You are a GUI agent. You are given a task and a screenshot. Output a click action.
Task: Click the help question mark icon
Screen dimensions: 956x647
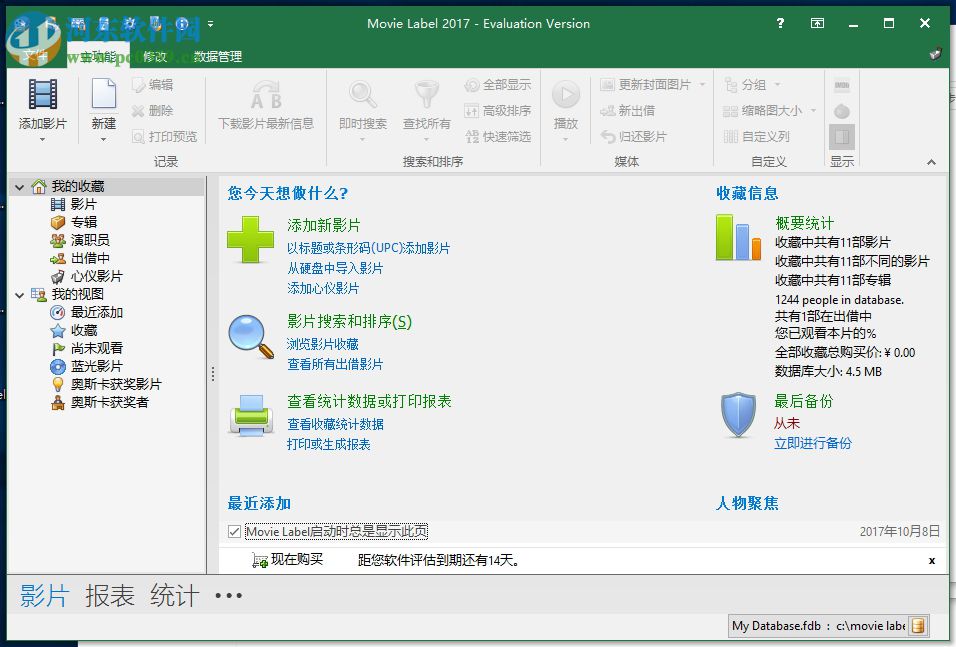point(780,23)
